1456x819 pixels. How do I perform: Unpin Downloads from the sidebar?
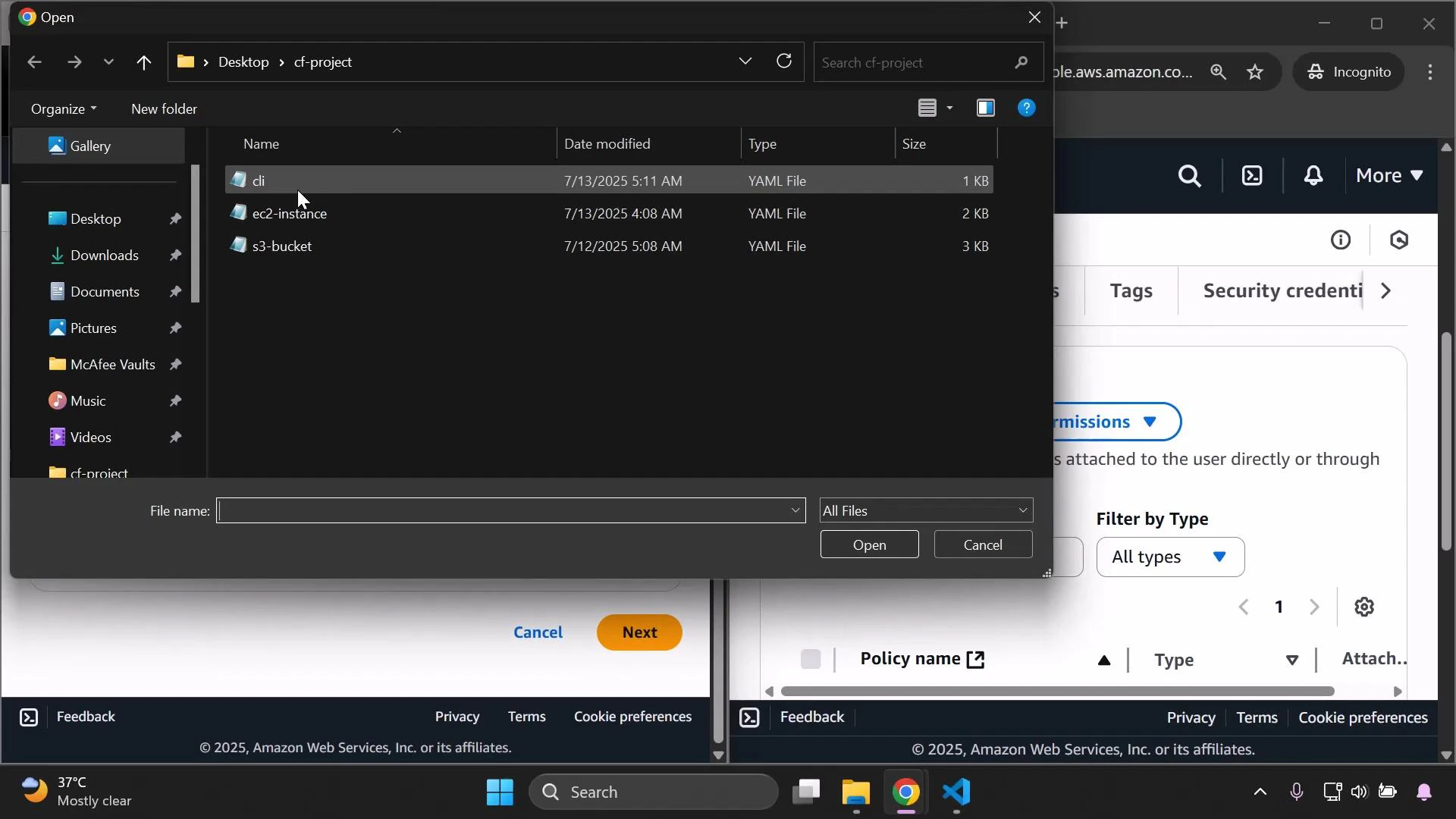[x=175, y=256]
